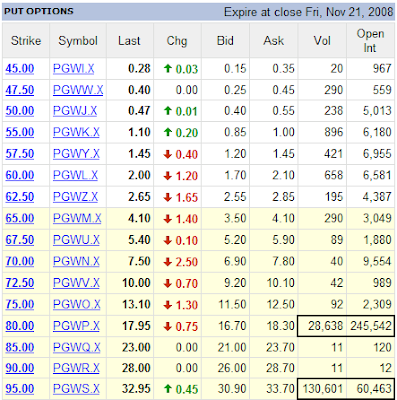This screenshot has height=400, width=397.
Task: Open the 45.00 strike link
Action: 20,69
